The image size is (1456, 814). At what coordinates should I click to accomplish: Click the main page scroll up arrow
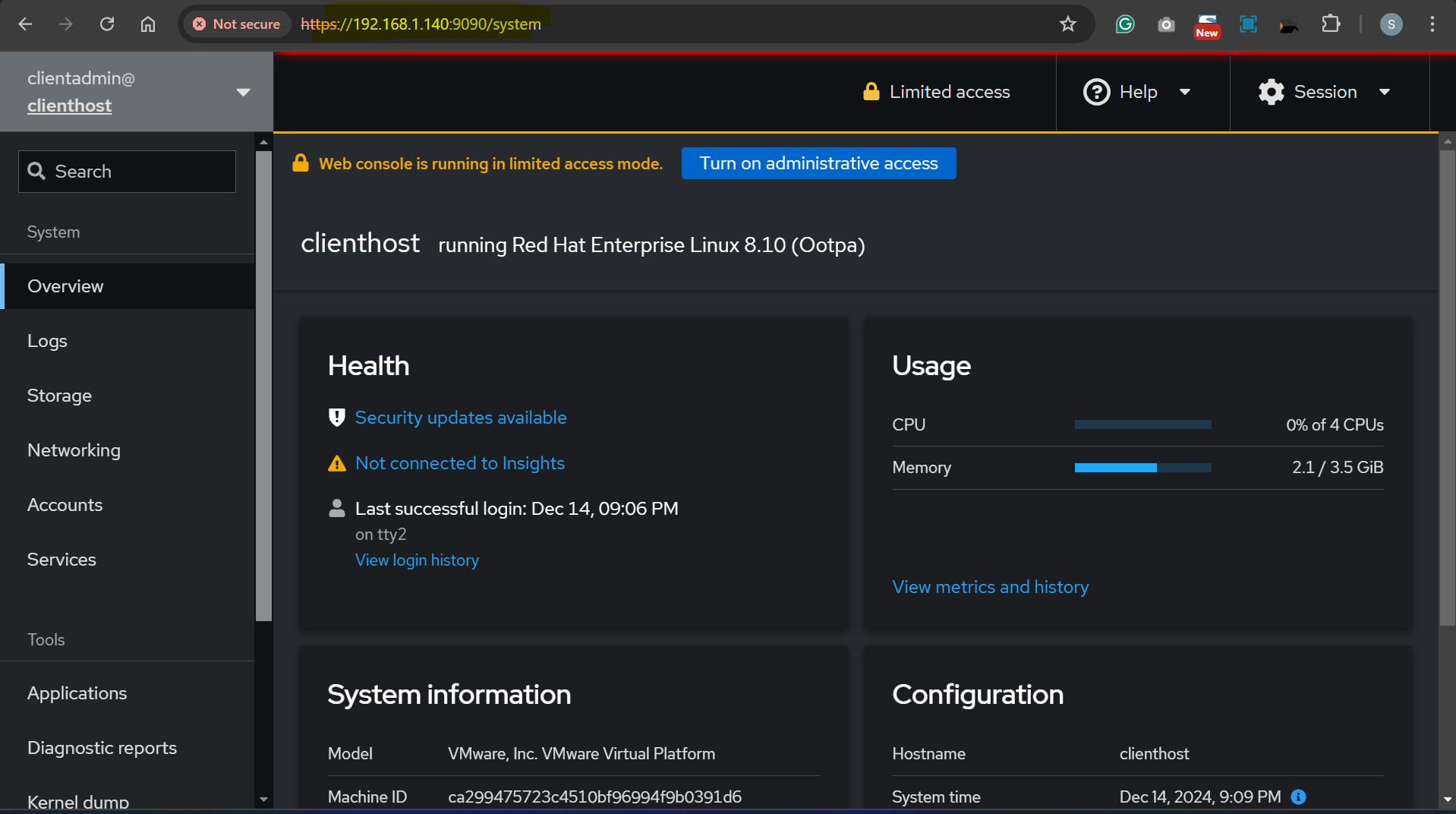(1447, 140)
